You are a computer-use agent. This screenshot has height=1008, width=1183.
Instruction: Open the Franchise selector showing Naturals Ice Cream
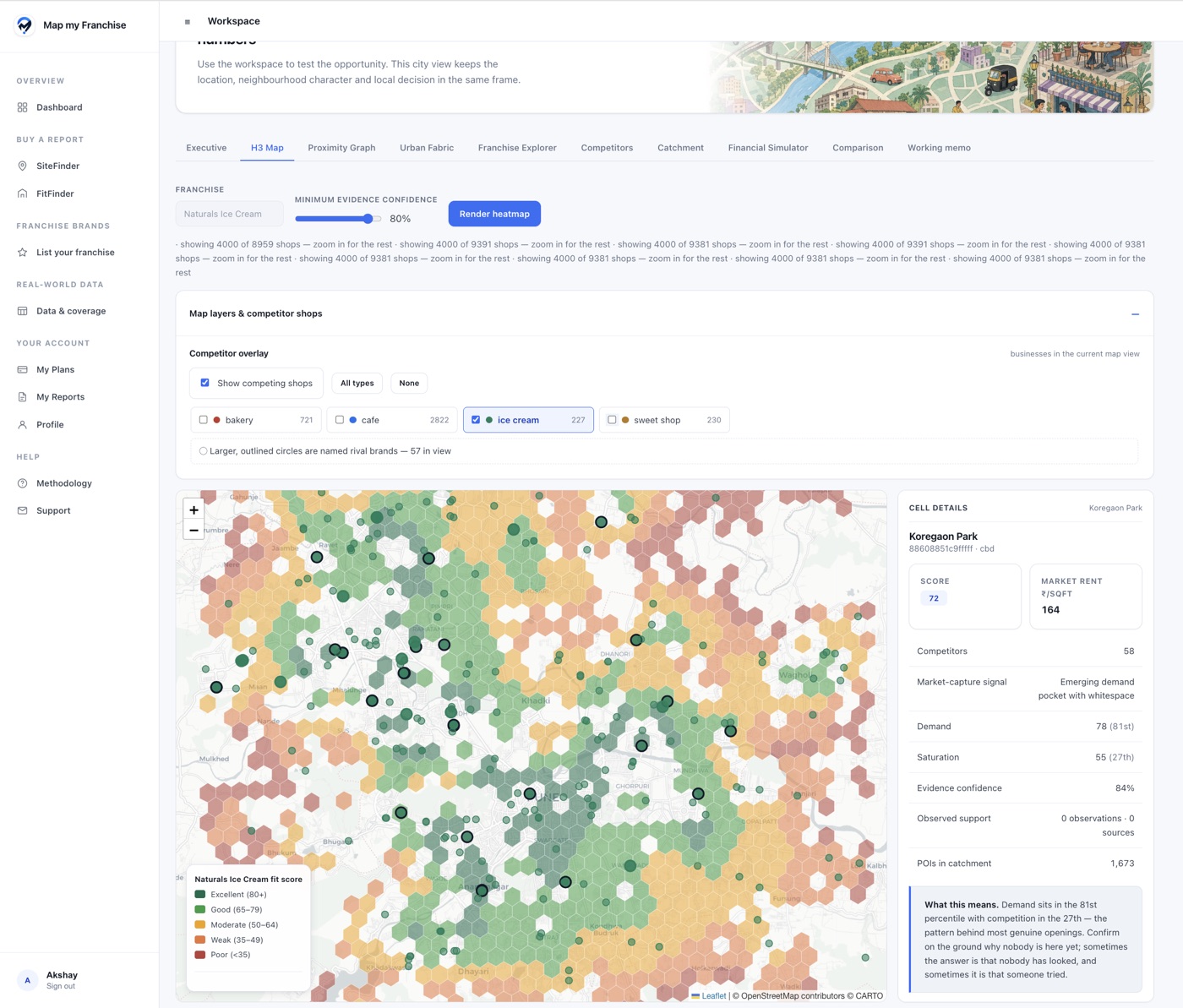tap(230, 214)
